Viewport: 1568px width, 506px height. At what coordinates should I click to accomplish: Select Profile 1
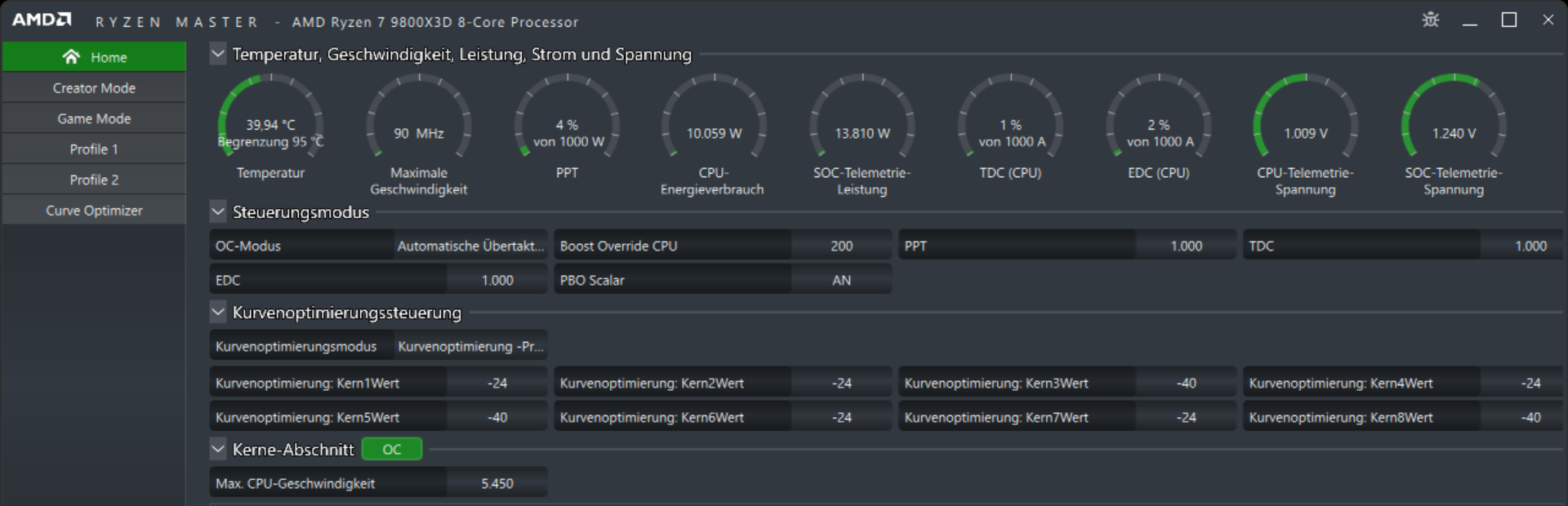94,149
